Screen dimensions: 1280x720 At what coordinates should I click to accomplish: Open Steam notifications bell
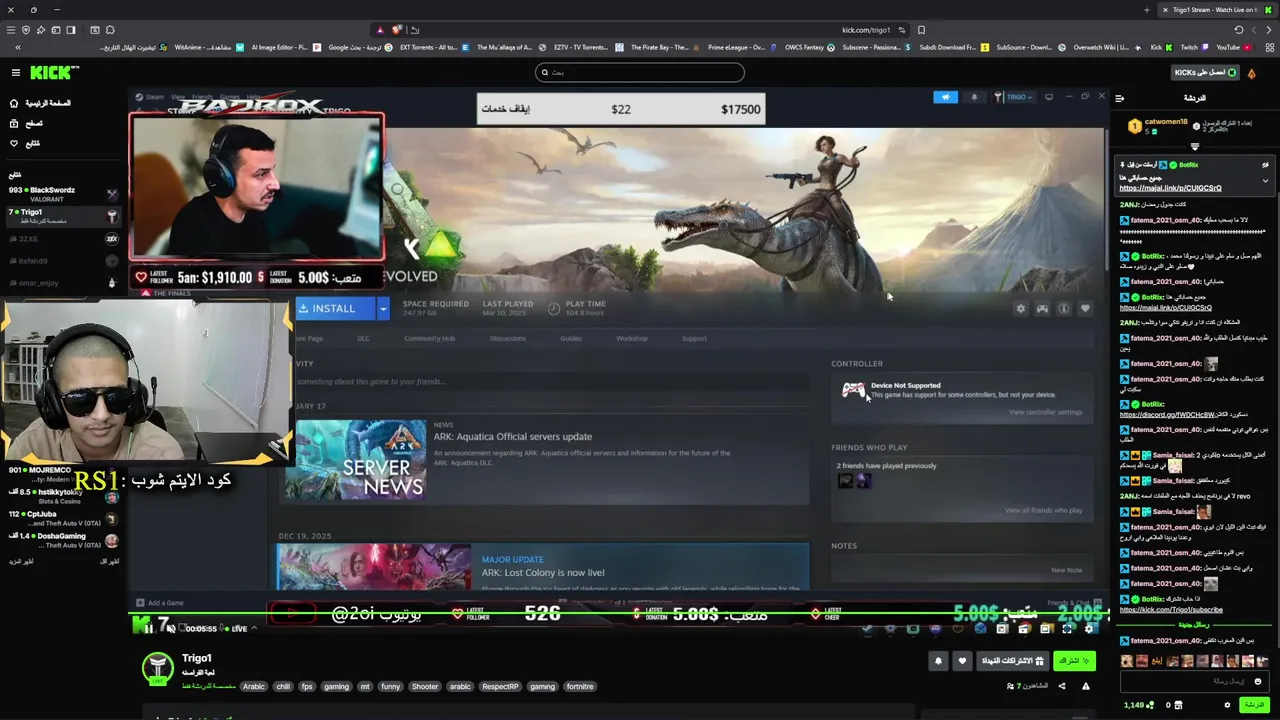point(974,97)
